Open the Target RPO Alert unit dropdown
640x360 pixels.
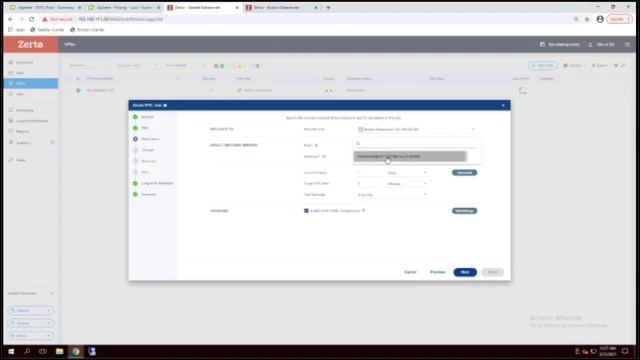pyautogui.click(x=407, y=184)
